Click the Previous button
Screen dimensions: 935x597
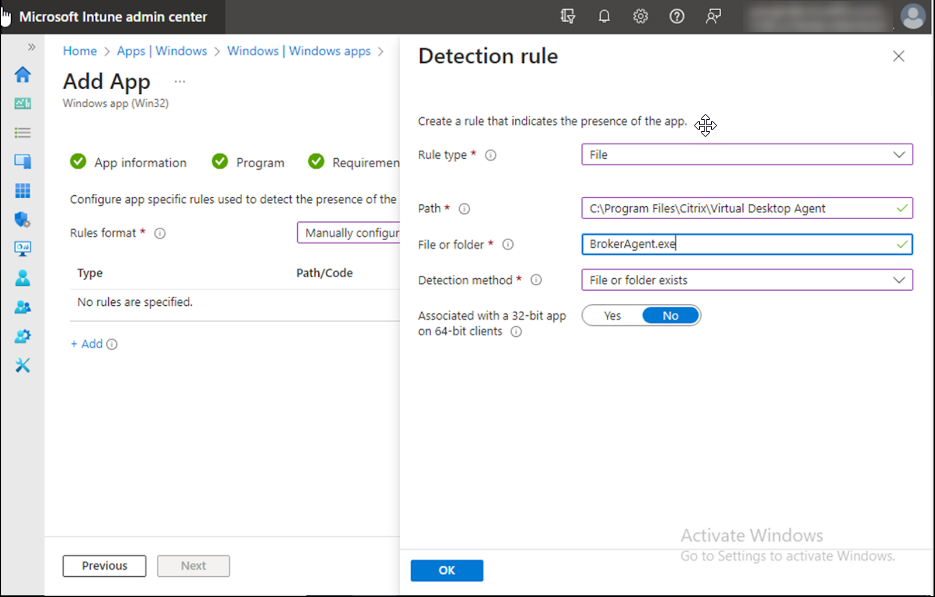pos(104,565)
